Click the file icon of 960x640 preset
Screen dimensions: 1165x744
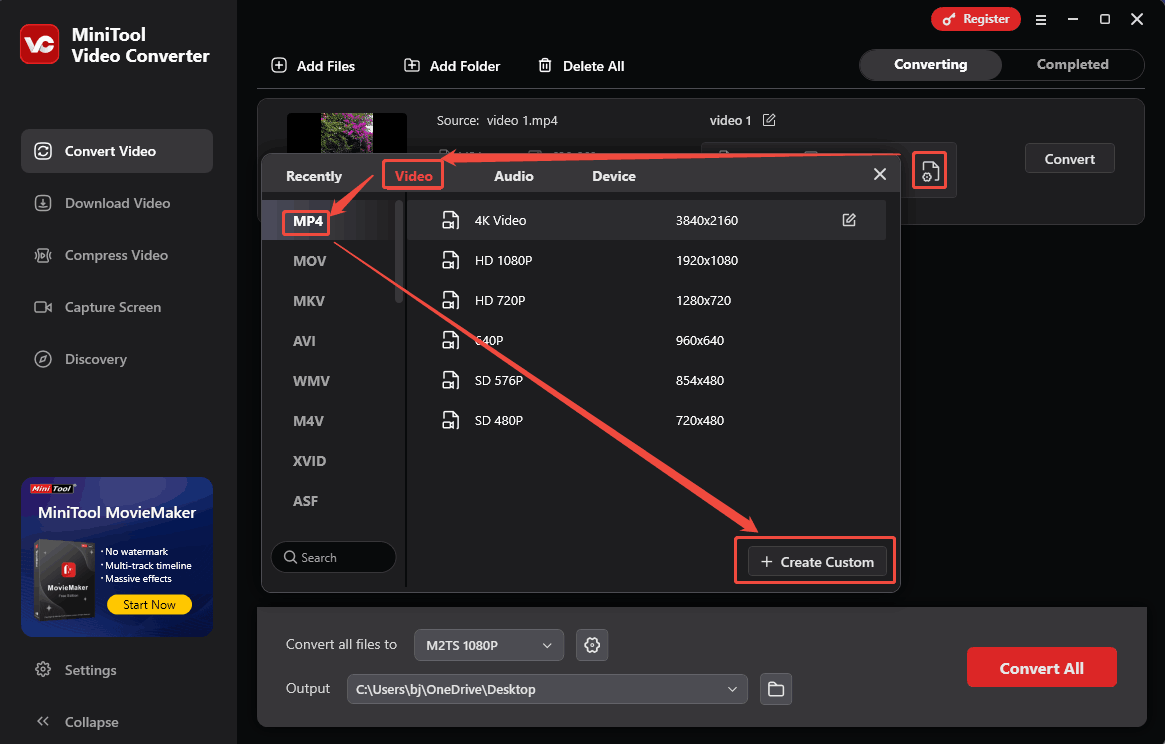coord(450,340)
